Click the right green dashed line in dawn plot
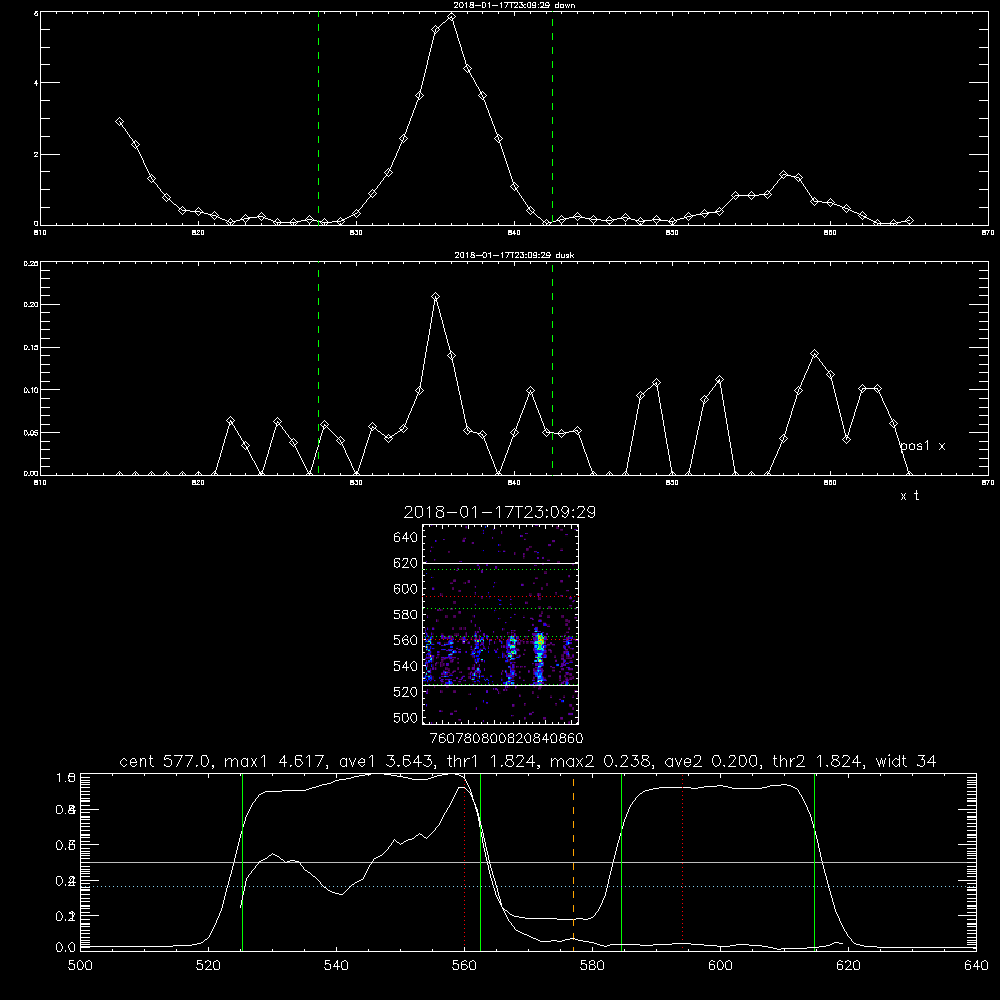Image resolution: width=1000 pixels, height=1000 pixels. 552,118
